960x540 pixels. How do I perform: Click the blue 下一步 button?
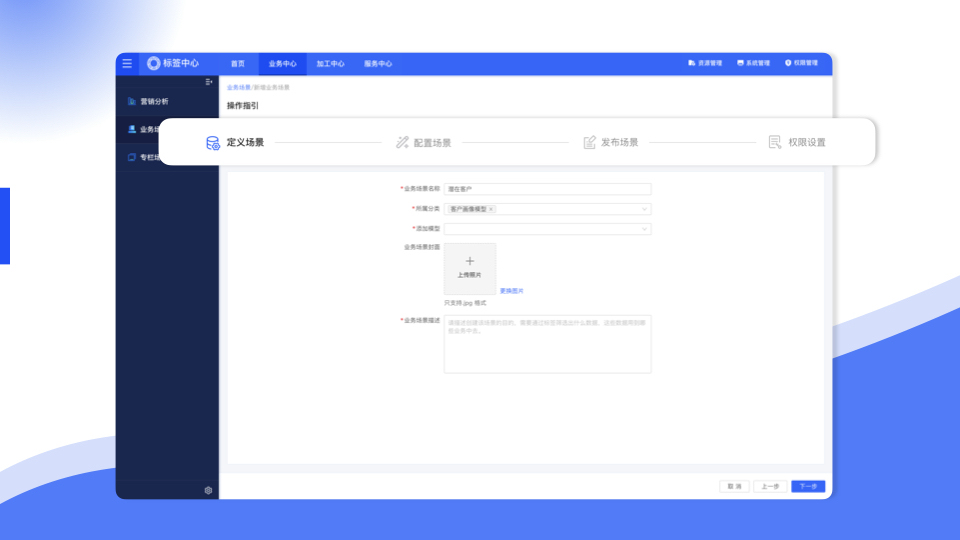coord(808,486)
